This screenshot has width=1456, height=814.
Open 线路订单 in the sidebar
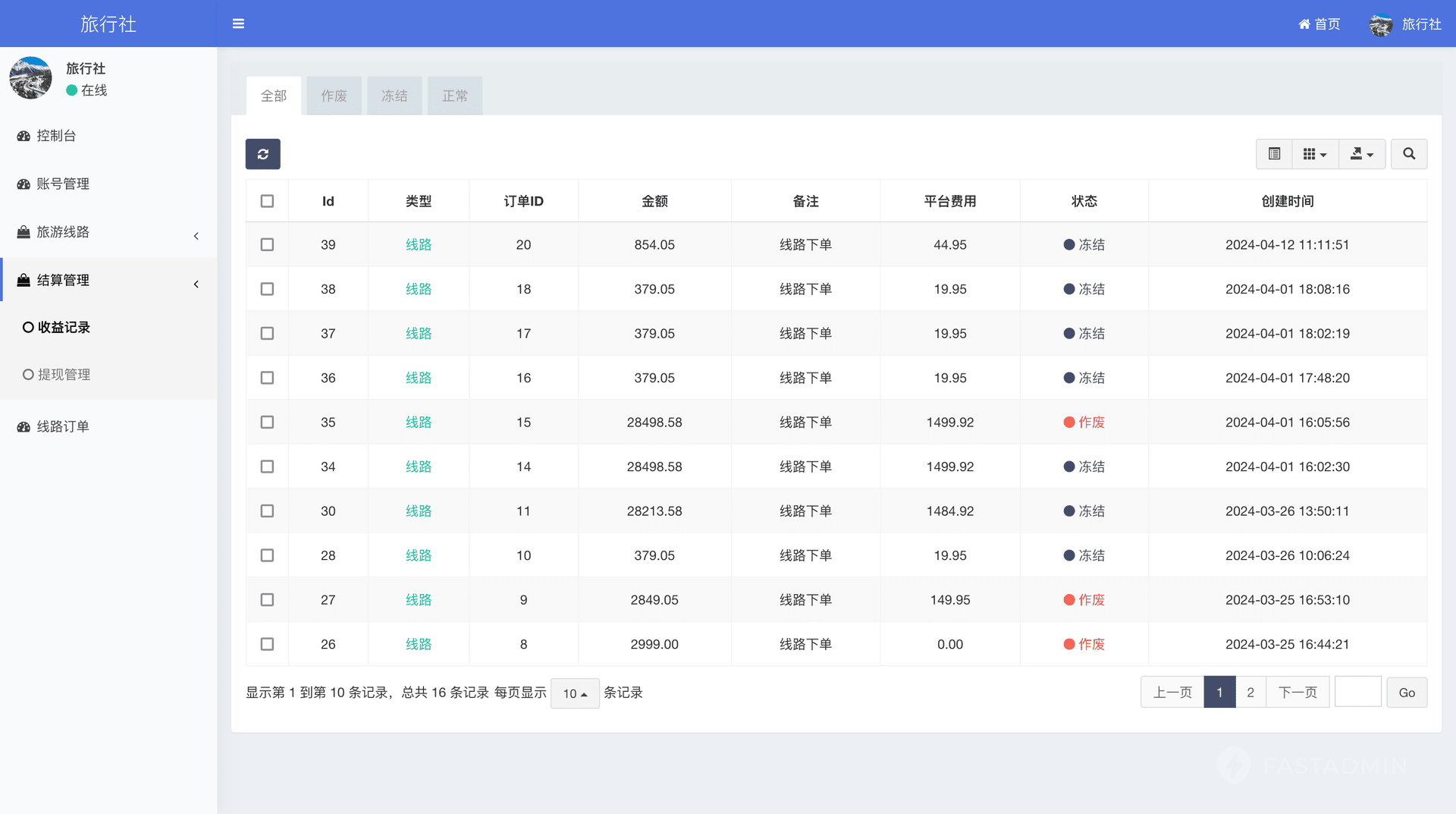(x=63, y=426)
